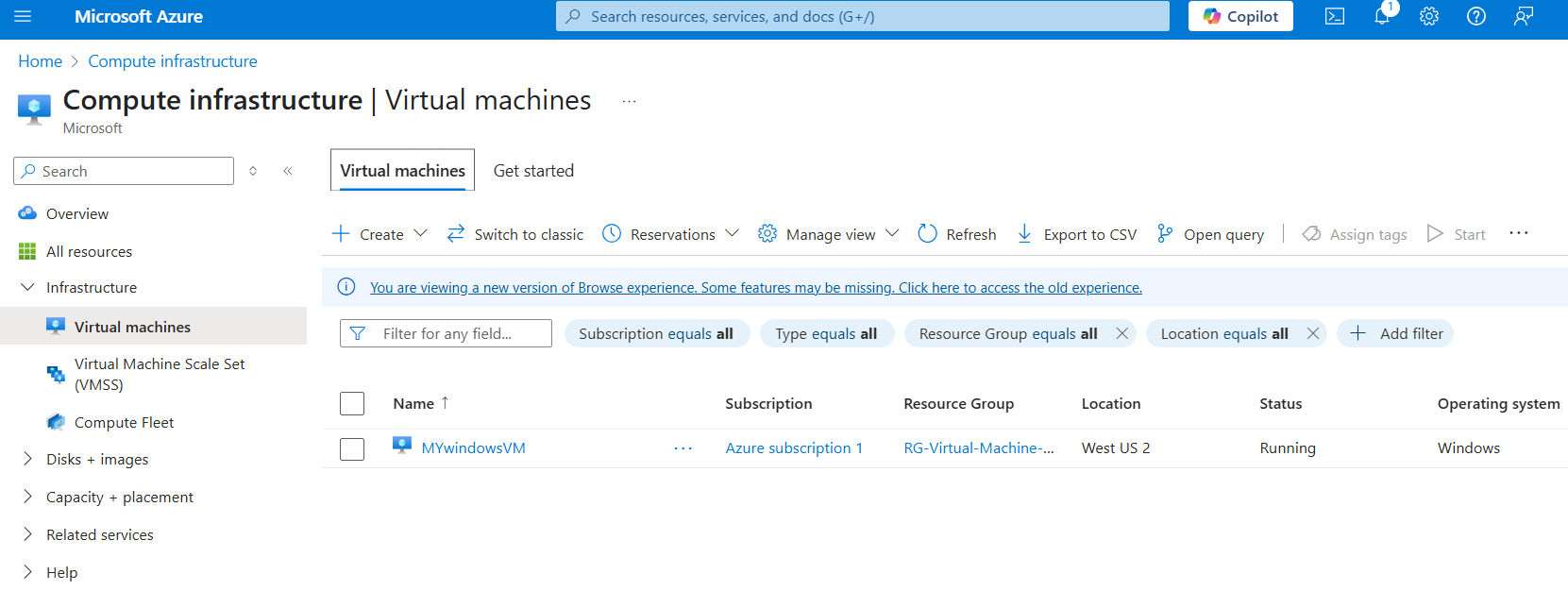Click Add filter
The height and width of the screenshot is (591, 1568).
(1395, 333)
